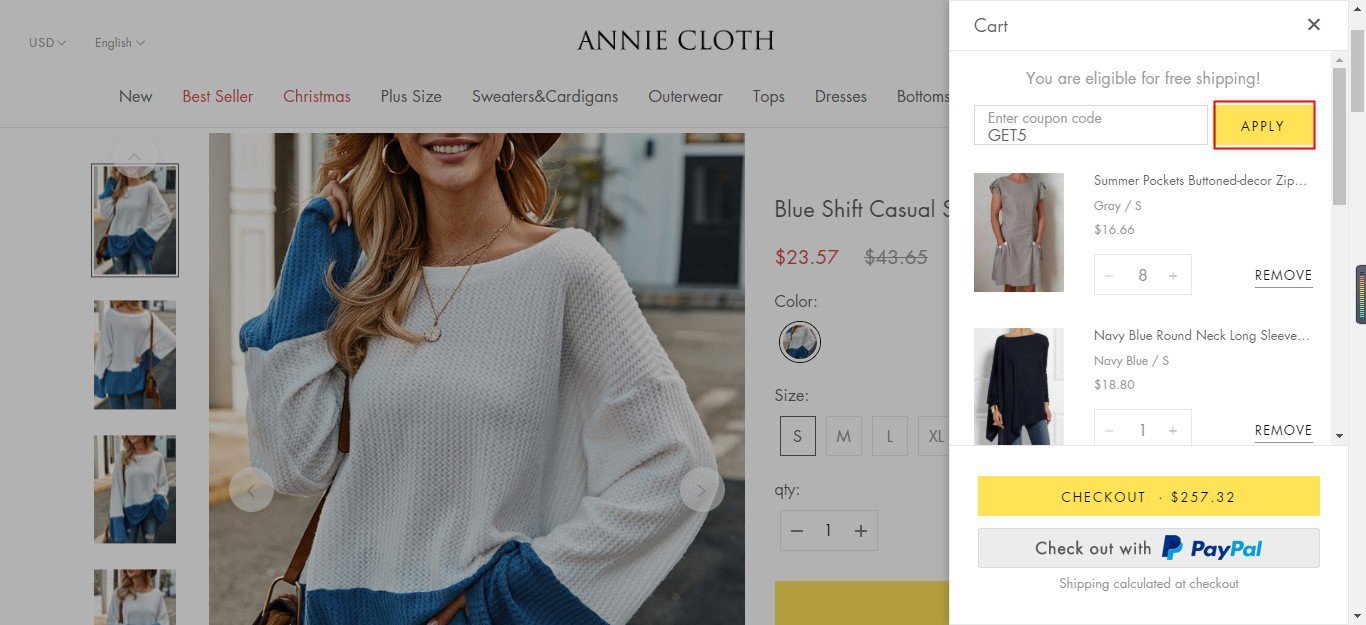
Task: Click plus icon in product qty selector
Action: click(860, 531)
